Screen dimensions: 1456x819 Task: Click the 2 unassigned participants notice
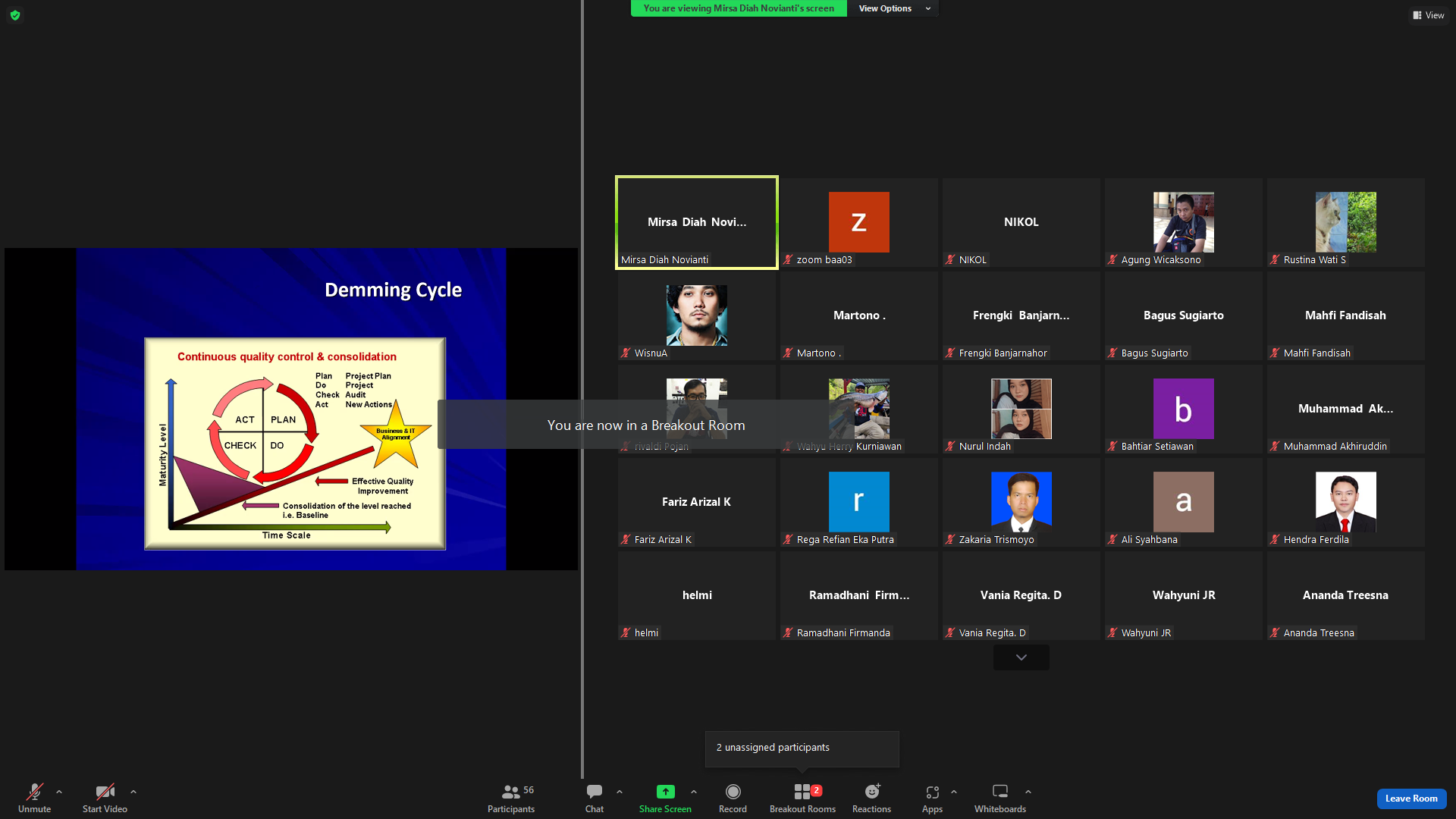(x=802, y=748)
